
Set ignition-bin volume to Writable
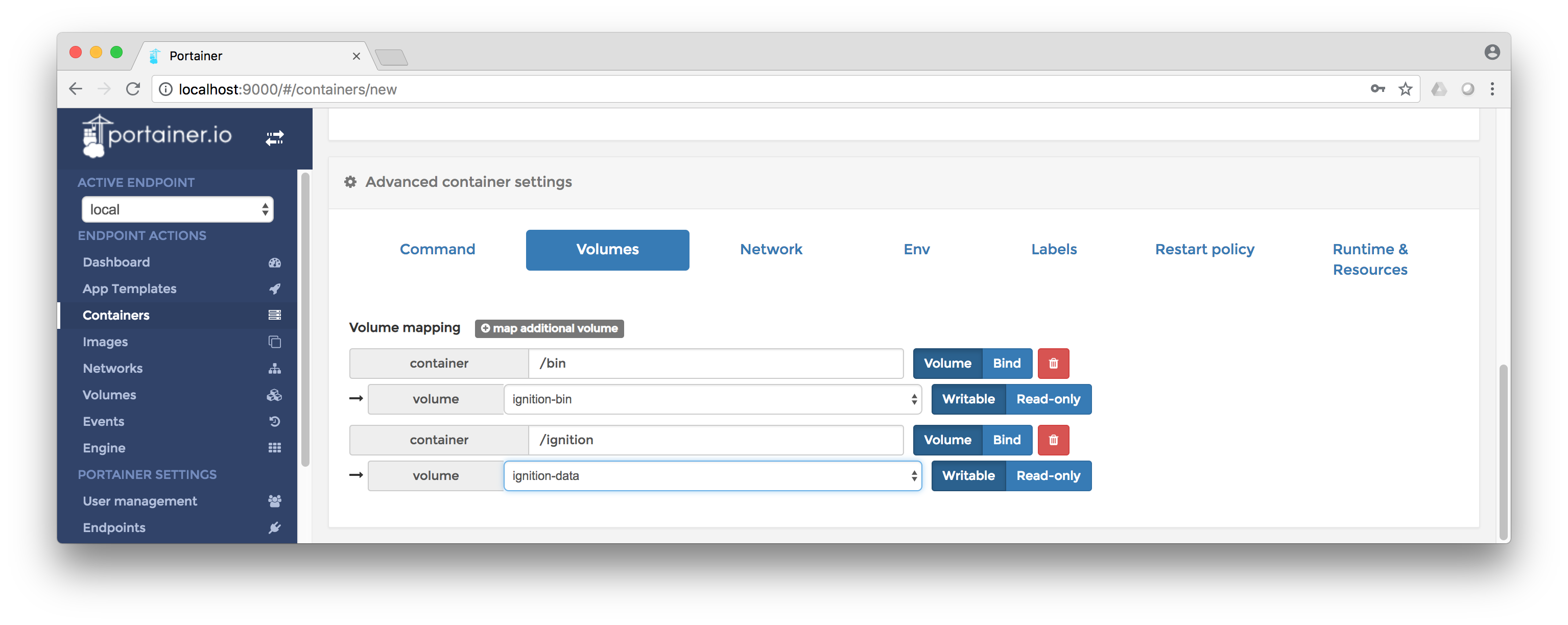[968, 399]
